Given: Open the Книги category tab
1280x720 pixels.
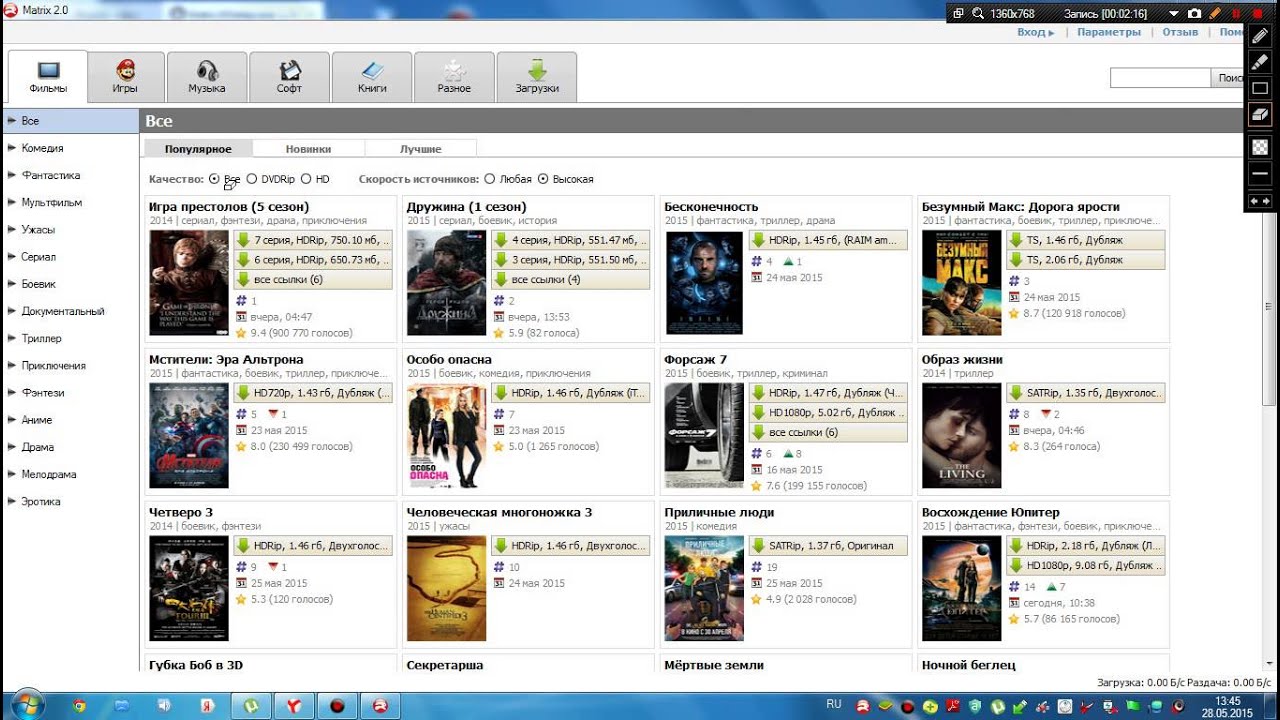Looking at the screenshot, I should tap(372, 77).
